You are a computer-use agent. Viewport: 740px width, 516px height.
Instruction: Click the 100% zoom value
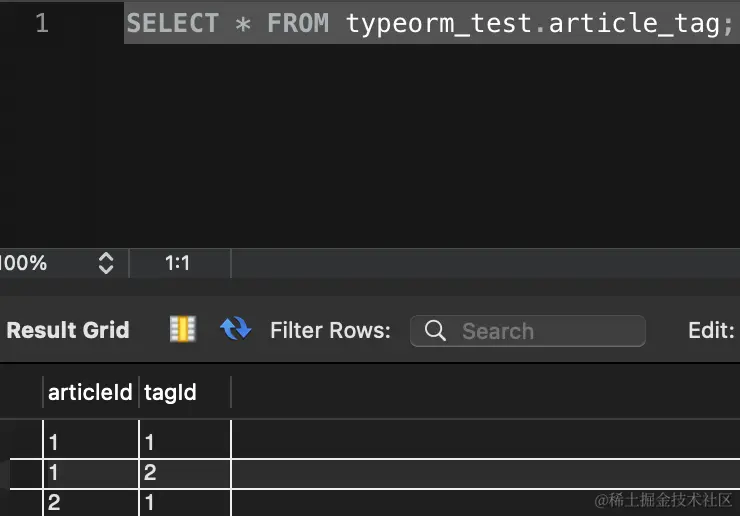point(24,264)
